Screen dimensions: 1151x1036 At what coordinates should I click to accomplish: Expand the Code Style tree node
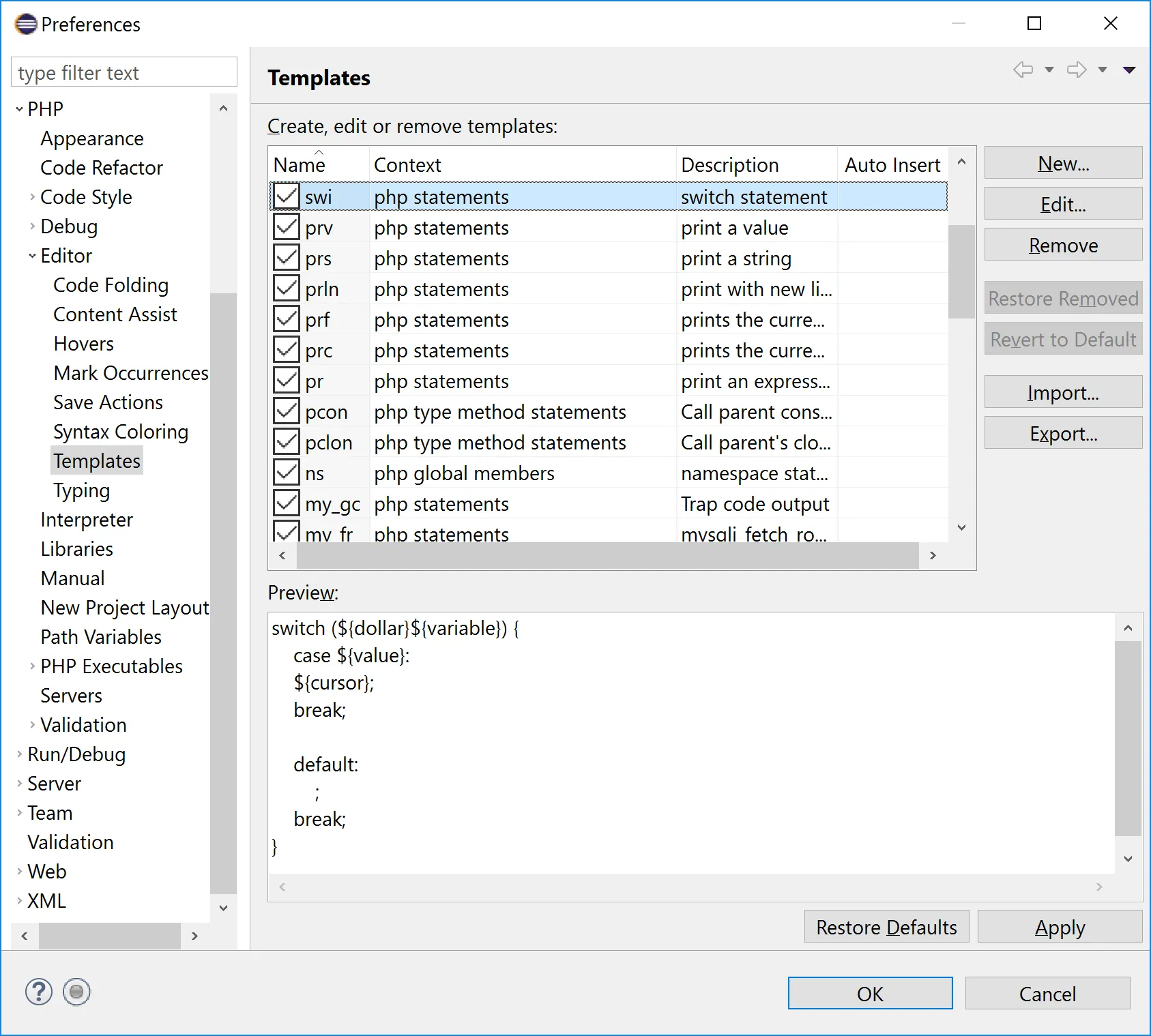point(32,197)
